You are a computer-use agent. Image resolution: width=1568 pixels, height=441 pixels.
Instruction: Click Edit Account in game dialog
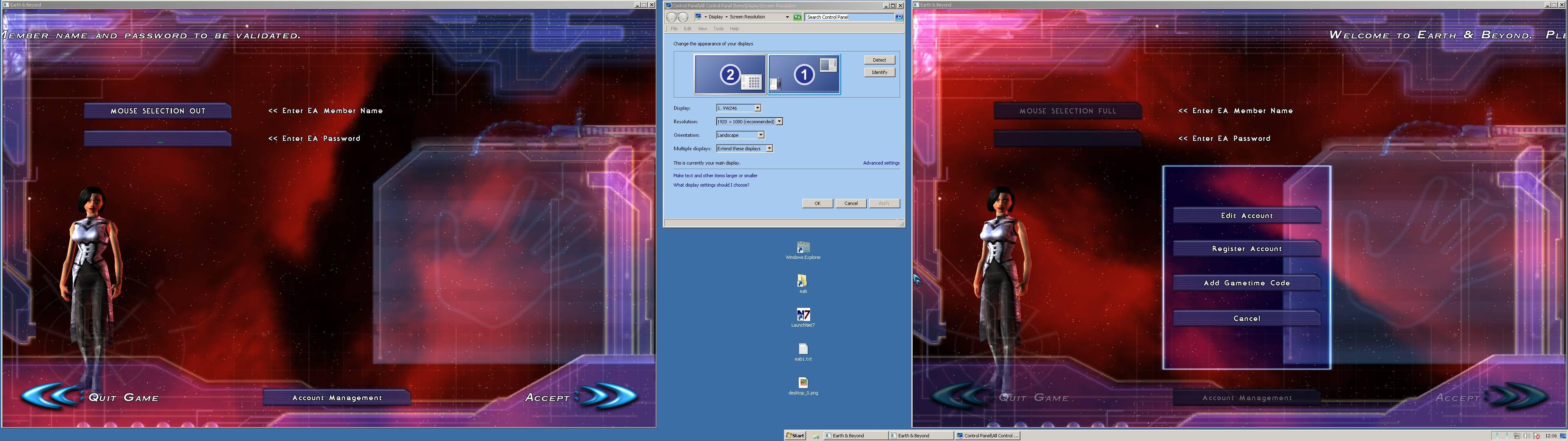tap(1247, 216)
